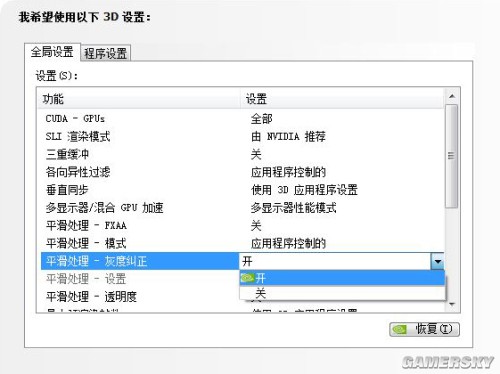This screenshot has width=500, height=374.
Task: Click 应用程序控制的 value for 平滑处理 - 模式
Action: tap(288, 243)
